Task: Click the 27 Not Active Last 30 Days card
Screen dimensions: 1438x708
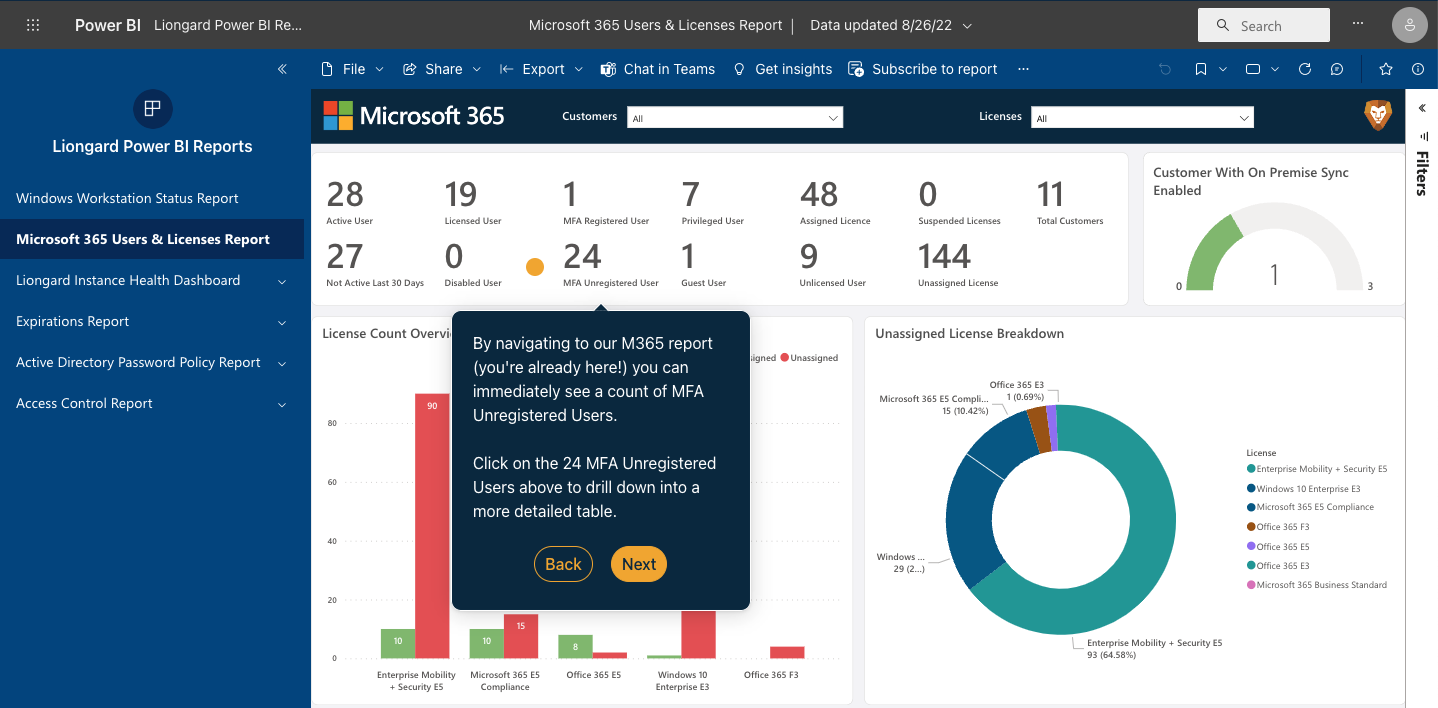Action: pyautogui.click(x=375, y=263)
